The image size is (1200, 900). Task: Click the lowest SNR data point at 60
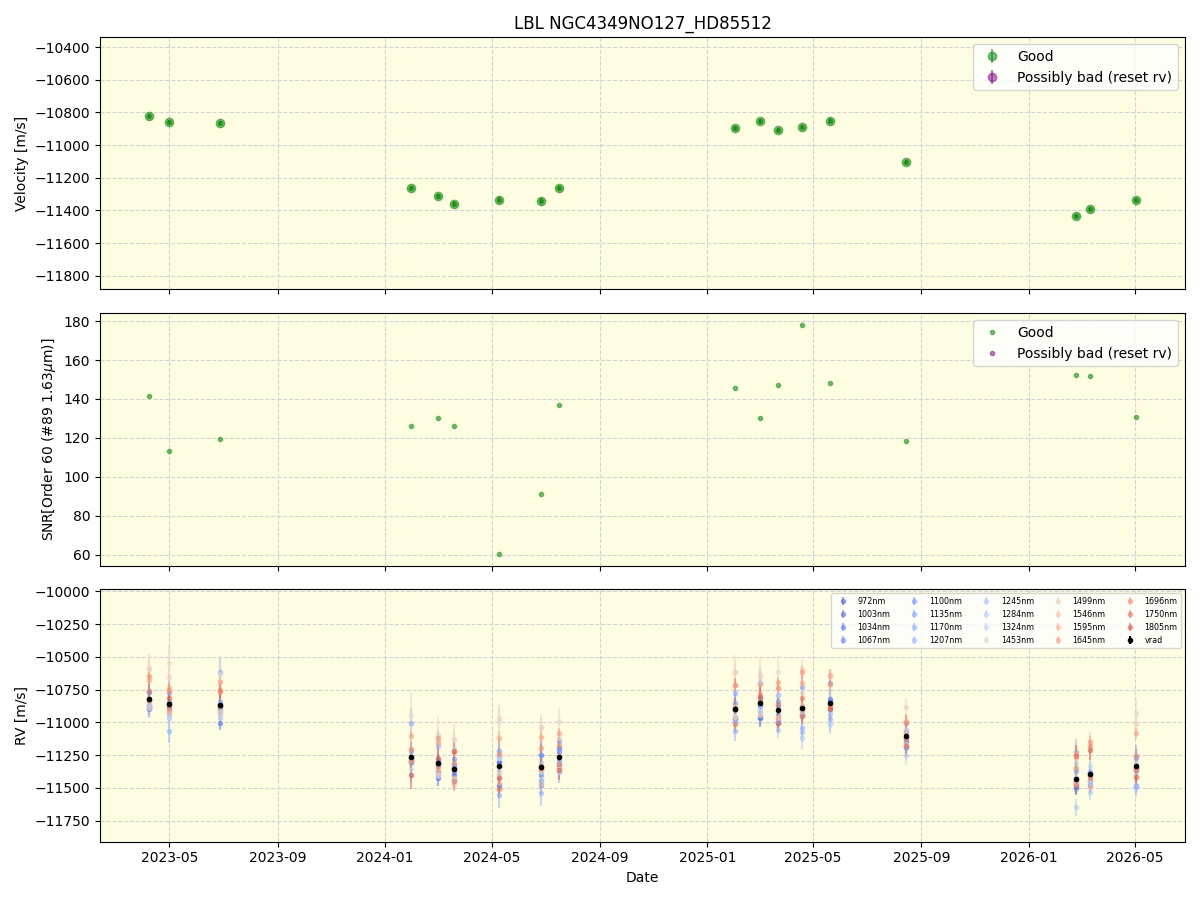pyautogui.click(x=499, y=554)
